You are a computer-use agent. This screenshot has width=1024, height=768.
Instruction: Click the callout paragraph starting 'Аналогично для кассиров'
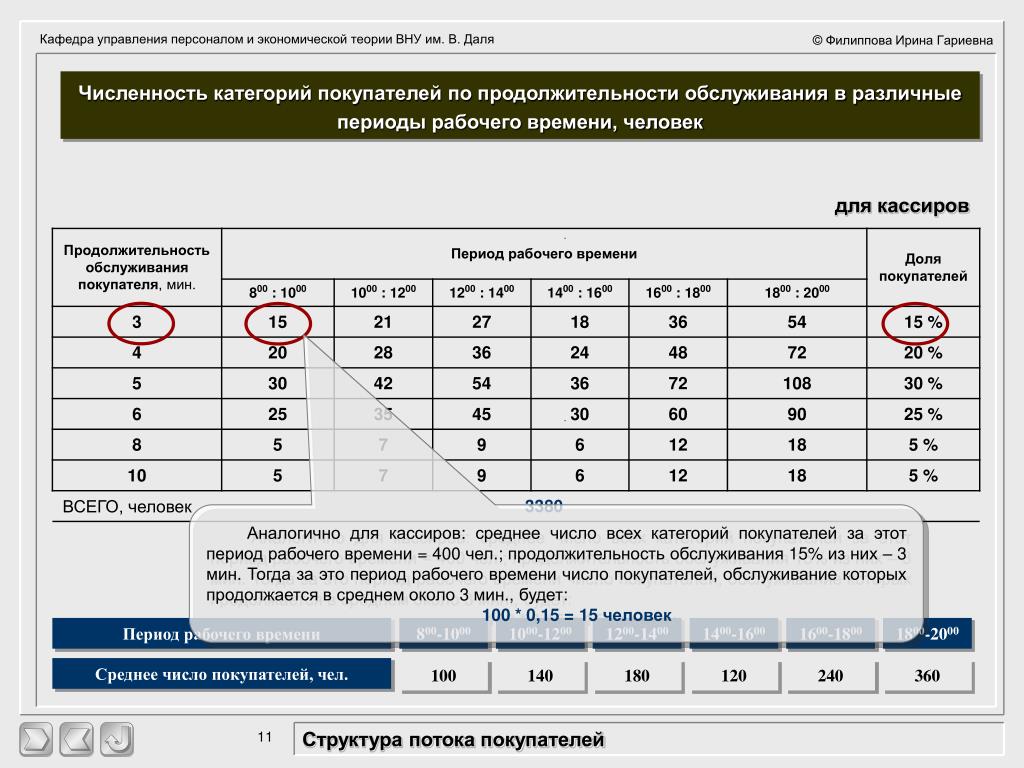coord(556,564)
